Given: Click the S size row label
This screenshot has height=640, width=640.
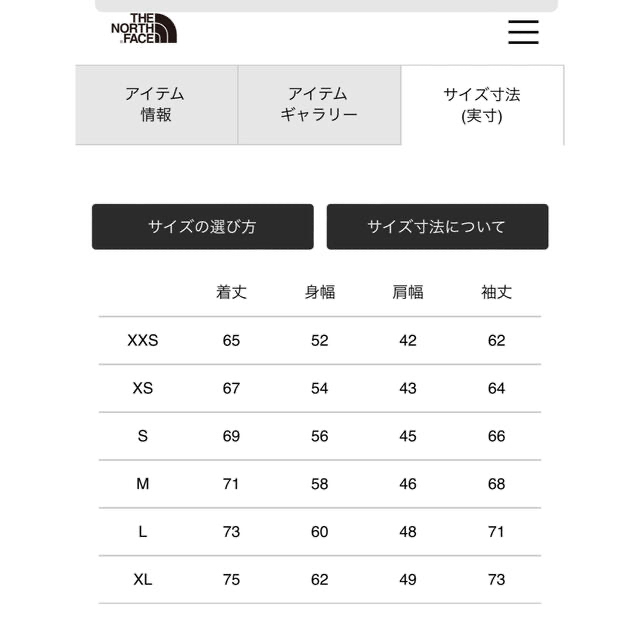Looking at the screenshot, I should pyautogui.click(x=143, y=436).
